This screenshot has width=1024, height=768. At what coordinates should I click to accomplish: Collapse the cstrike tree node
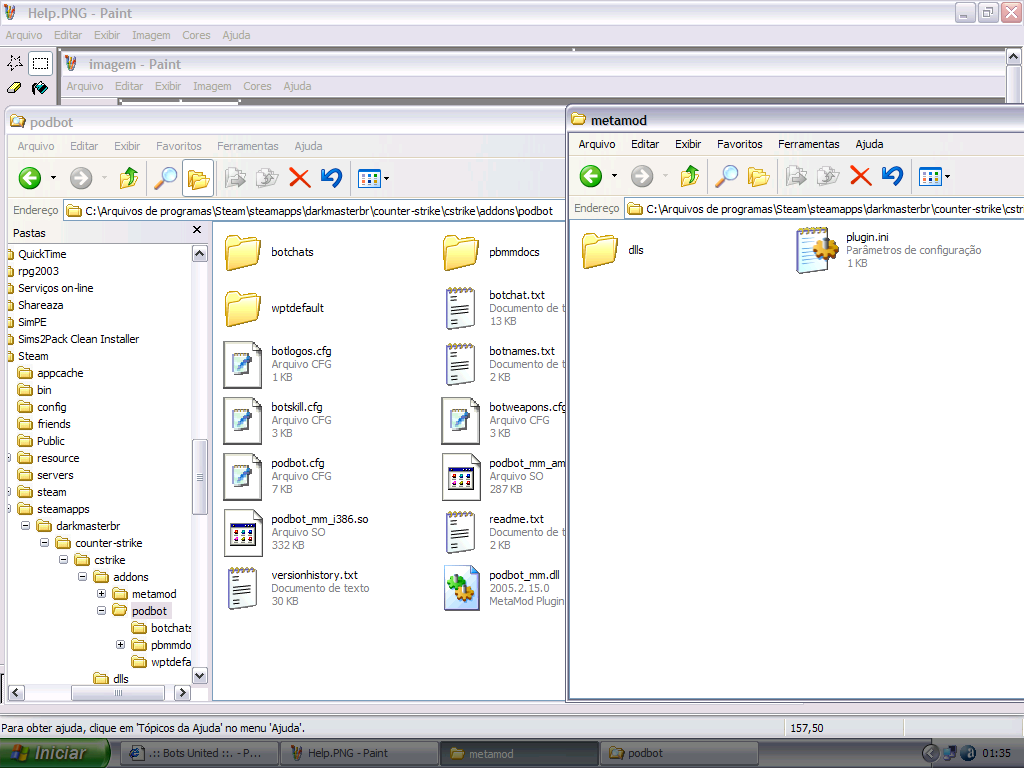[x=63, y=560]
